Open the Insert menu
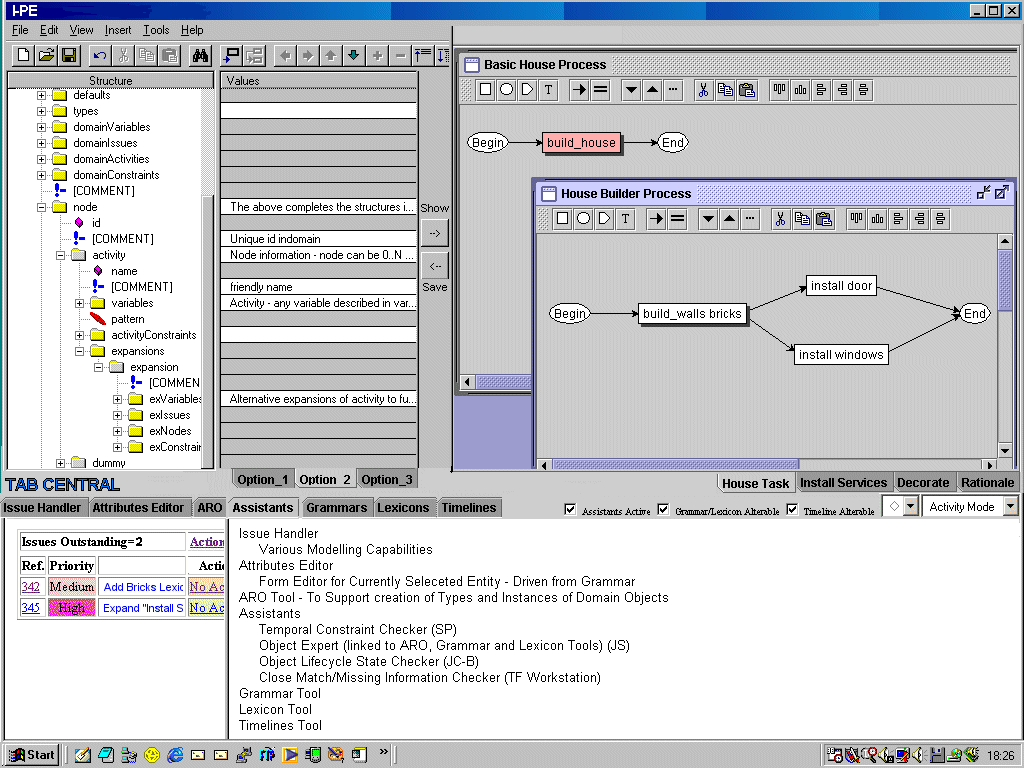This screenshot has width=1024, height=768. click(118, 30)
